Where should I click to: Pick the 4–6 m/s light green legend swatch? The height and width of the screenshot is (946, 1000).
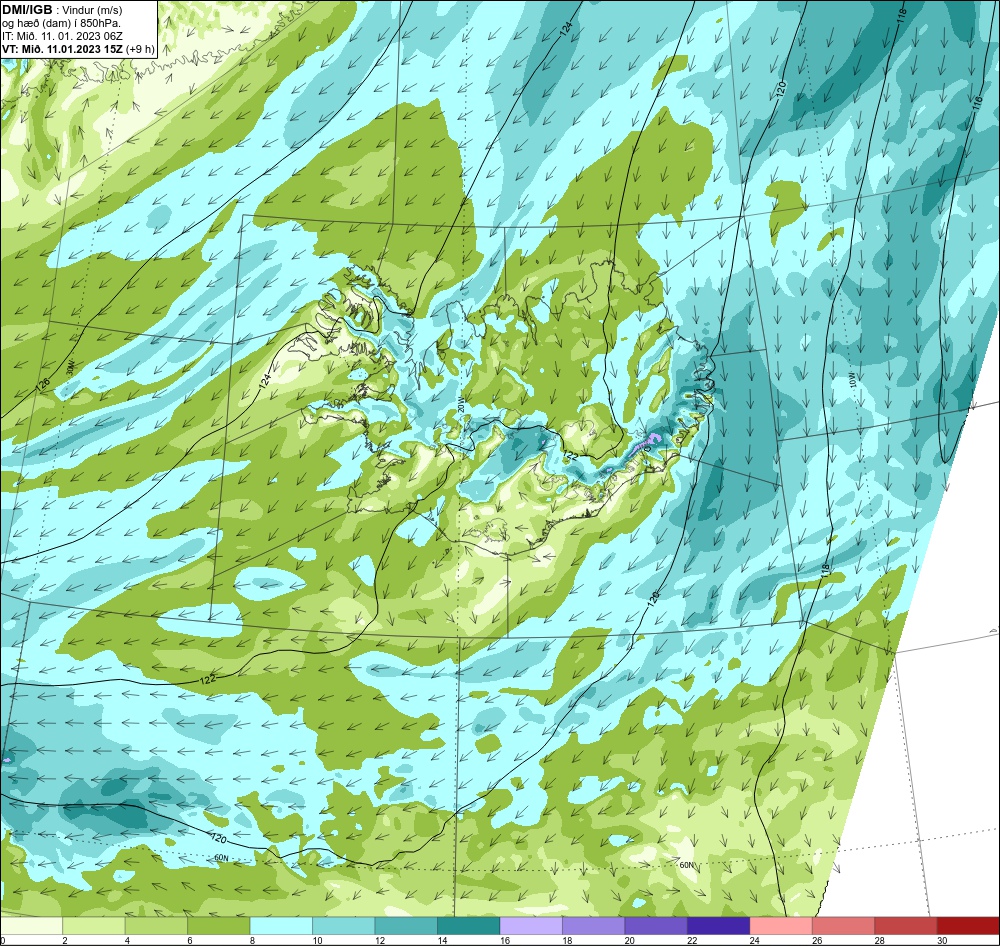click(x=156, y=925)
